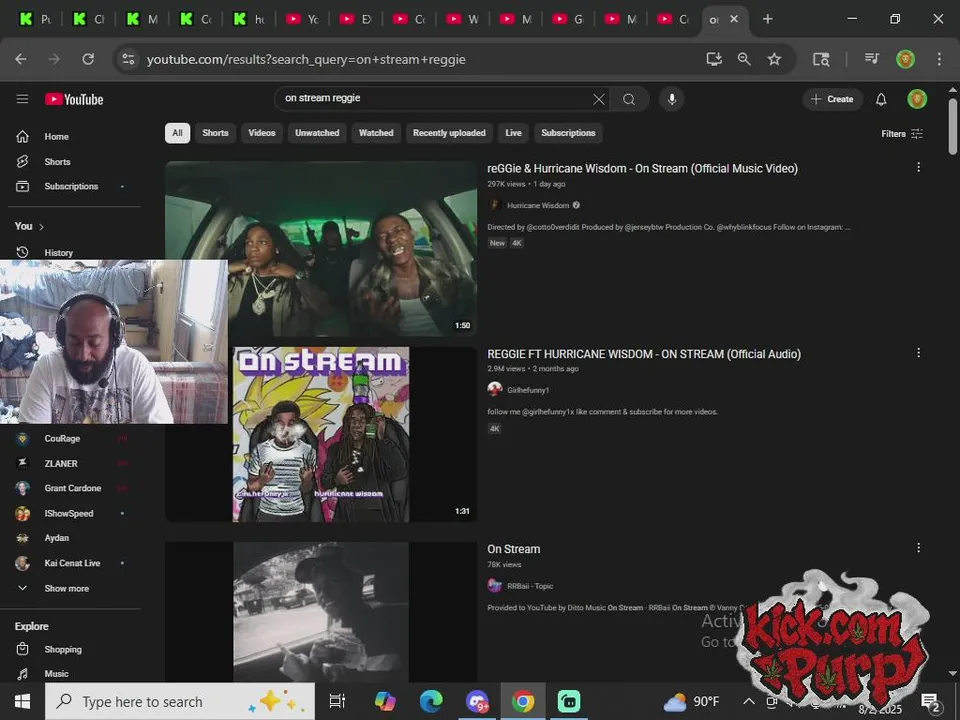This screenshot has width=960, height=720.
Task: Go back in the browser
Action: [x=21, y=59]
